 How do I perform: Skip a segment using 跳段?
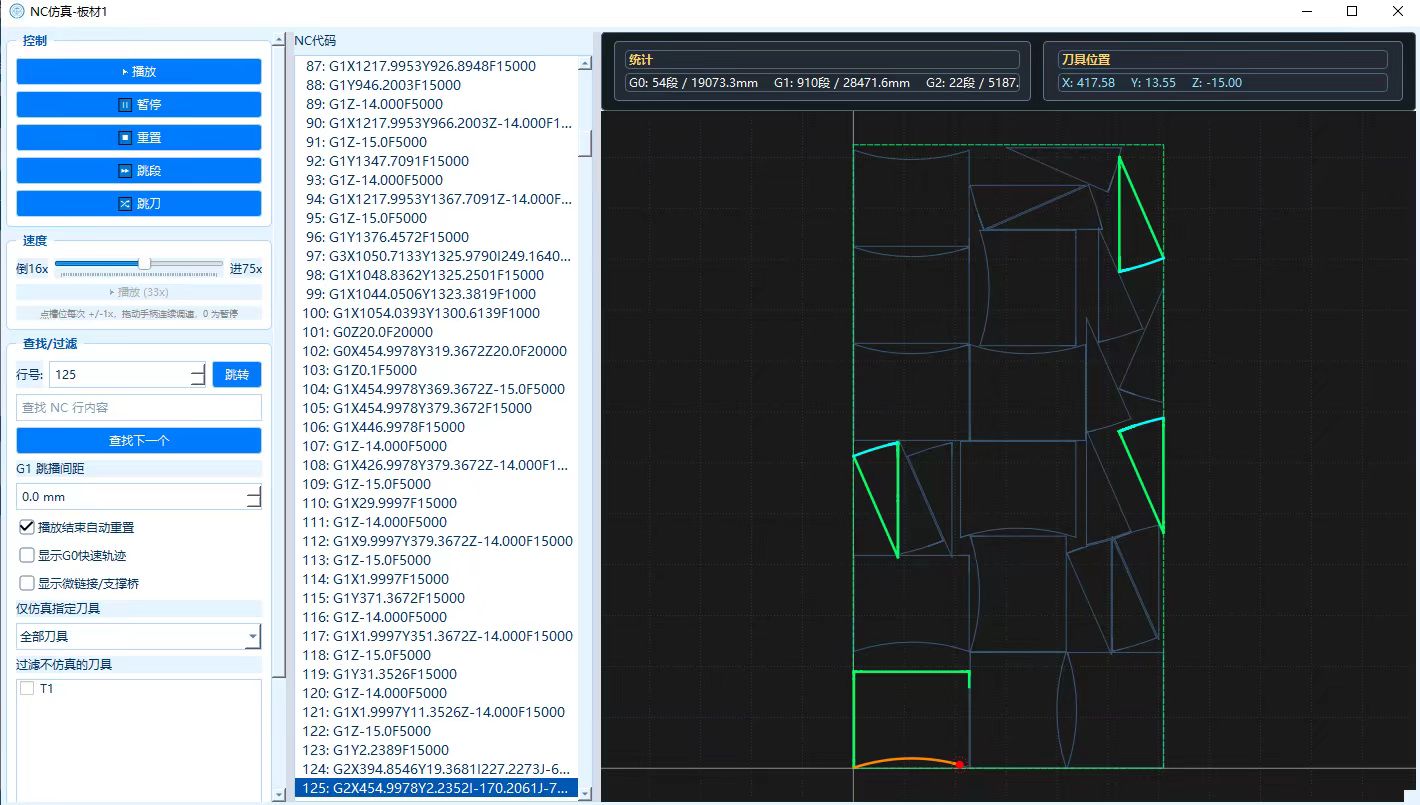click(139, 171)
